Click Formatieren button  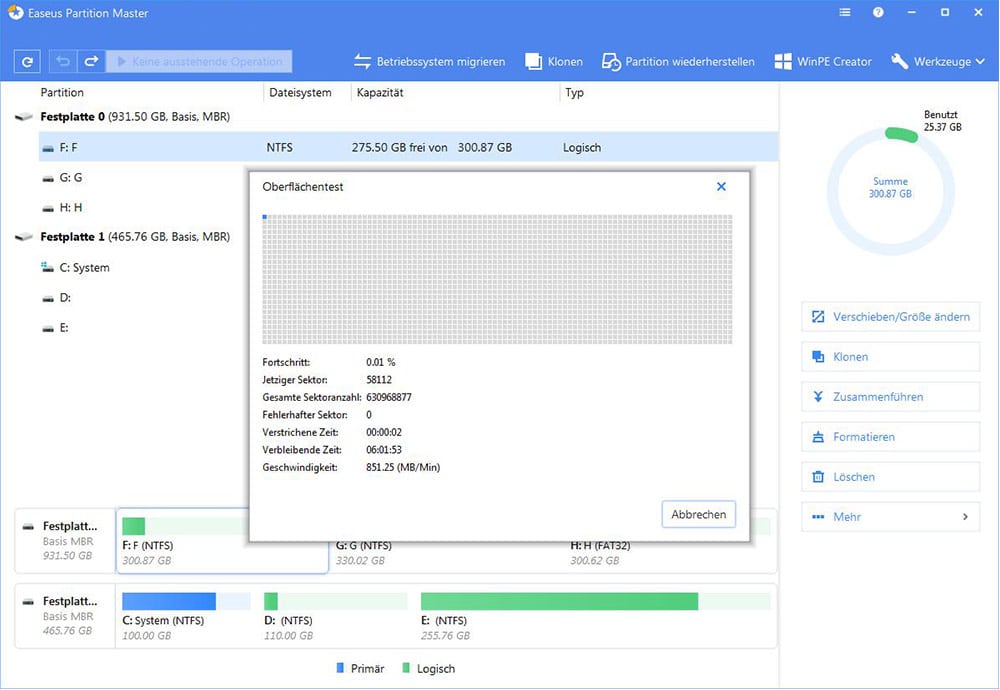(x=890, y=437)
